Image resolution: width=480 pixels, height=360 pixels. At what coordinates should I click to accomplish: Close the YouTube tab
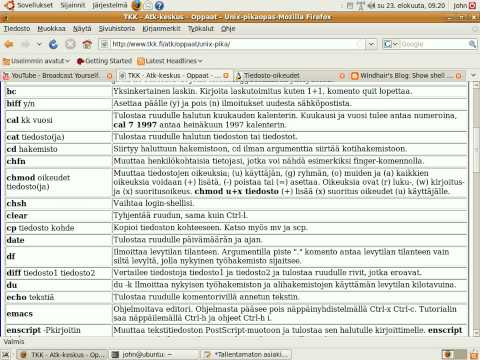109,76
